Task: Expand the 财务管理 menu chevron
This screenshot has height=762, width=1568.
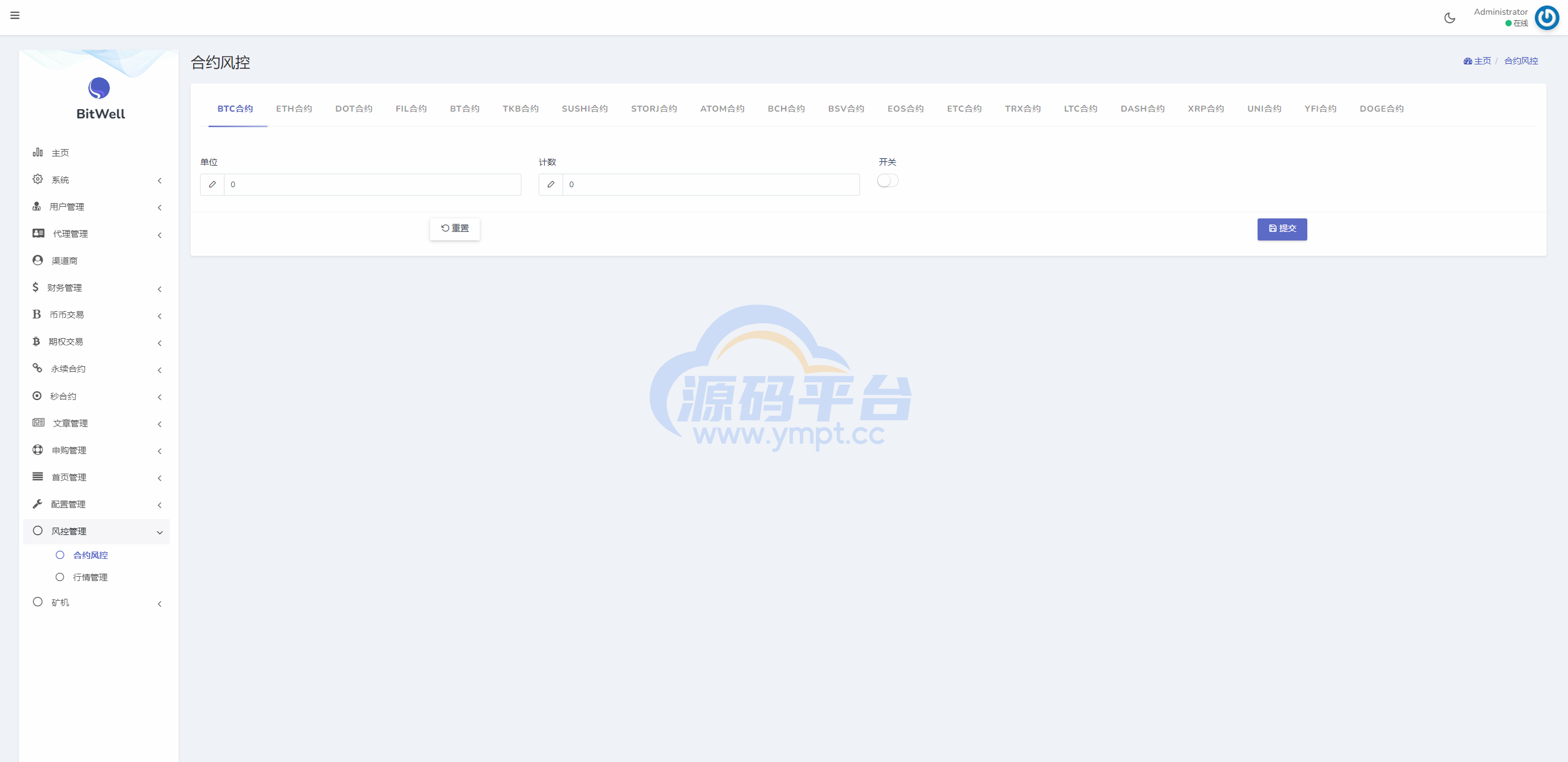Action: (159, 289)
